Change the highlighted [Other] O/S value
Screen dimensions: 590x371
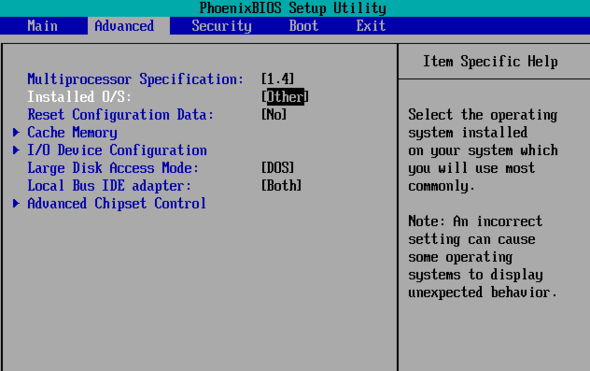(285, 97)
